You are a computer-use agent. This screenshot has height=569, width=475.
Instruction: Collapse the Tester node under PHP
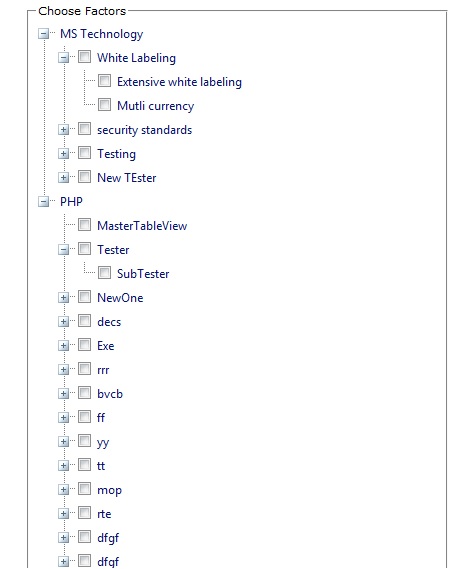(x=64, y=250)
